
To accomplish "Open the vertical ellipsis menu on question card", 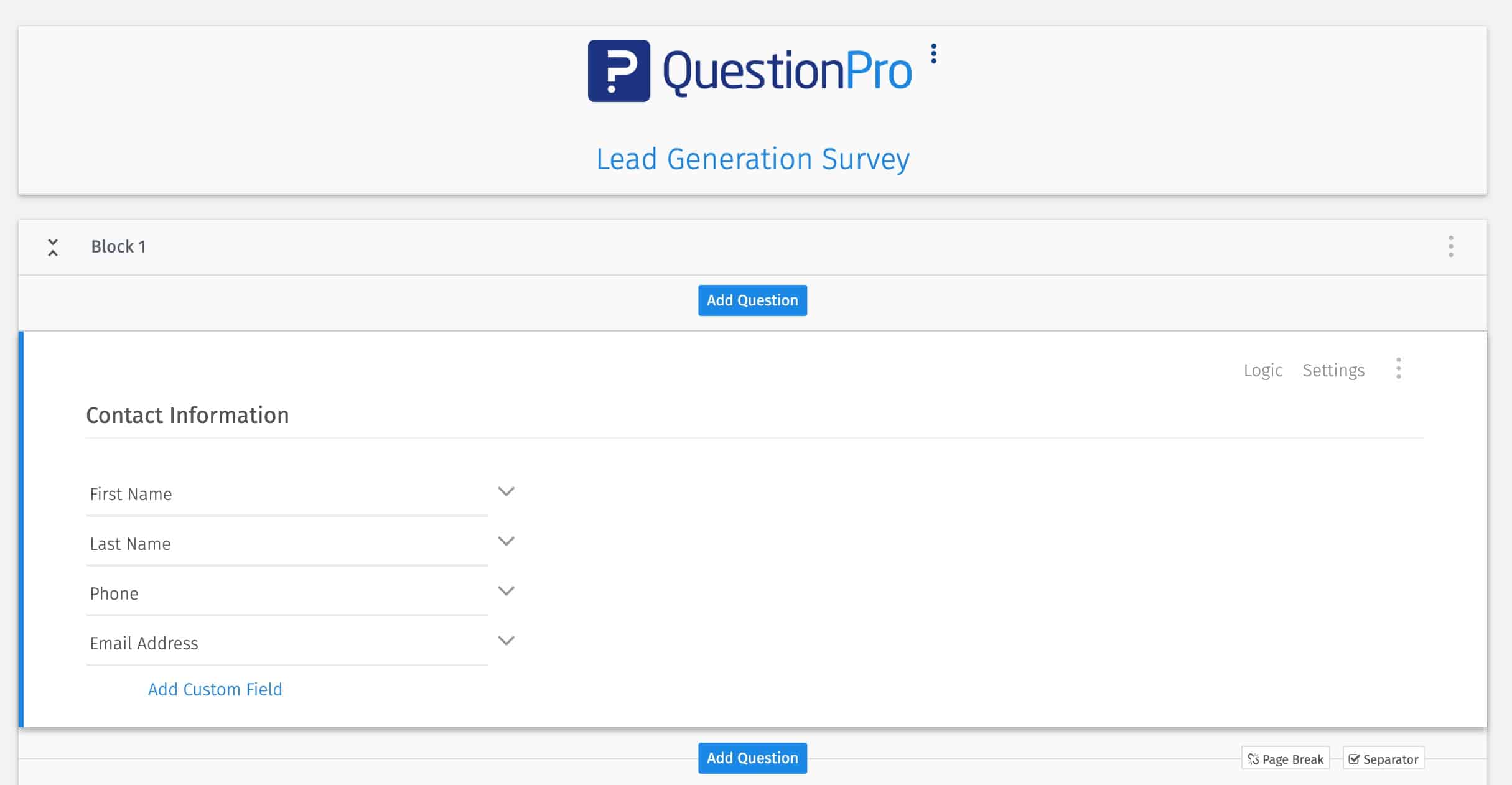I will (x=1398, y=369).
